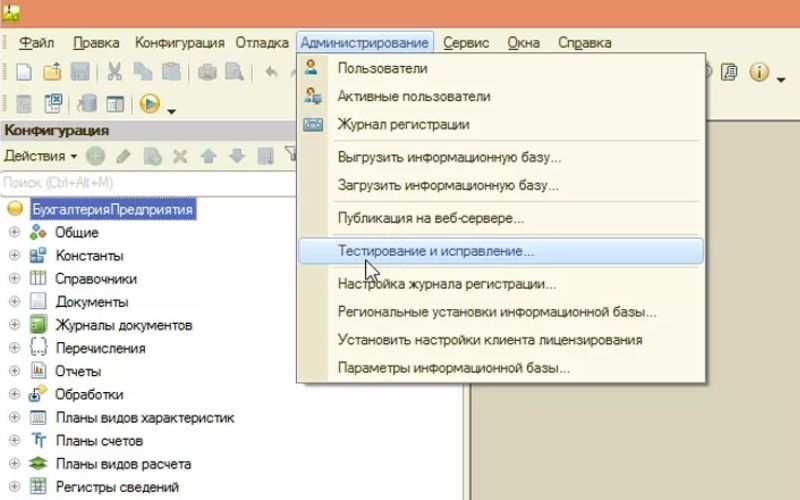The height and width of the screenshot is (500, 800).
Task: Choose Публикация на веб-сервере
Action: [501, 218]
